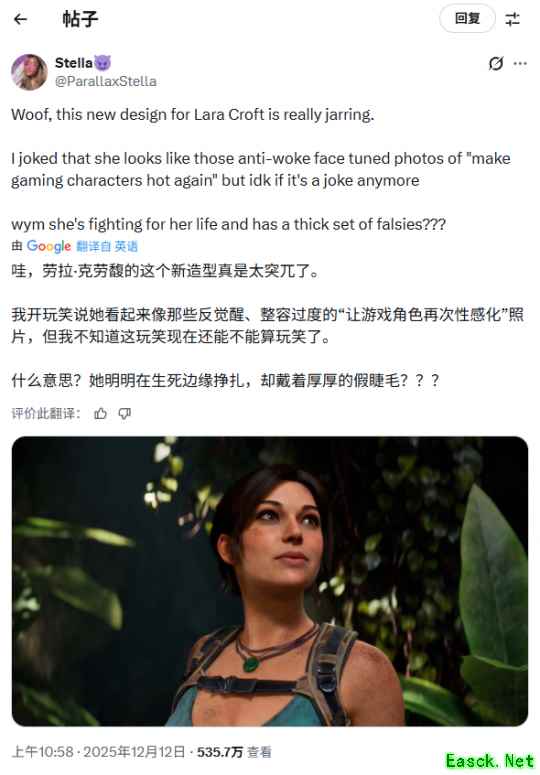Viewport: 540px width, 775px height.
Task: Open the @ParallaxStella handle link
Action: [x=106, y=81]
